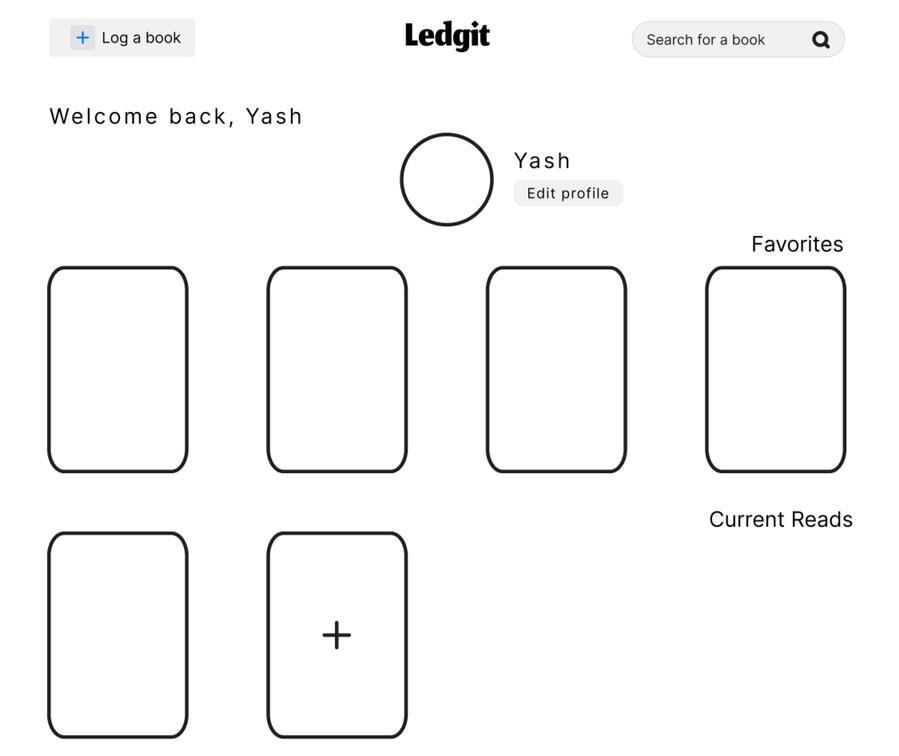899x756 pixels.
Task: Click the 'Search for a book' placeholder text
Action: [705, 40]
